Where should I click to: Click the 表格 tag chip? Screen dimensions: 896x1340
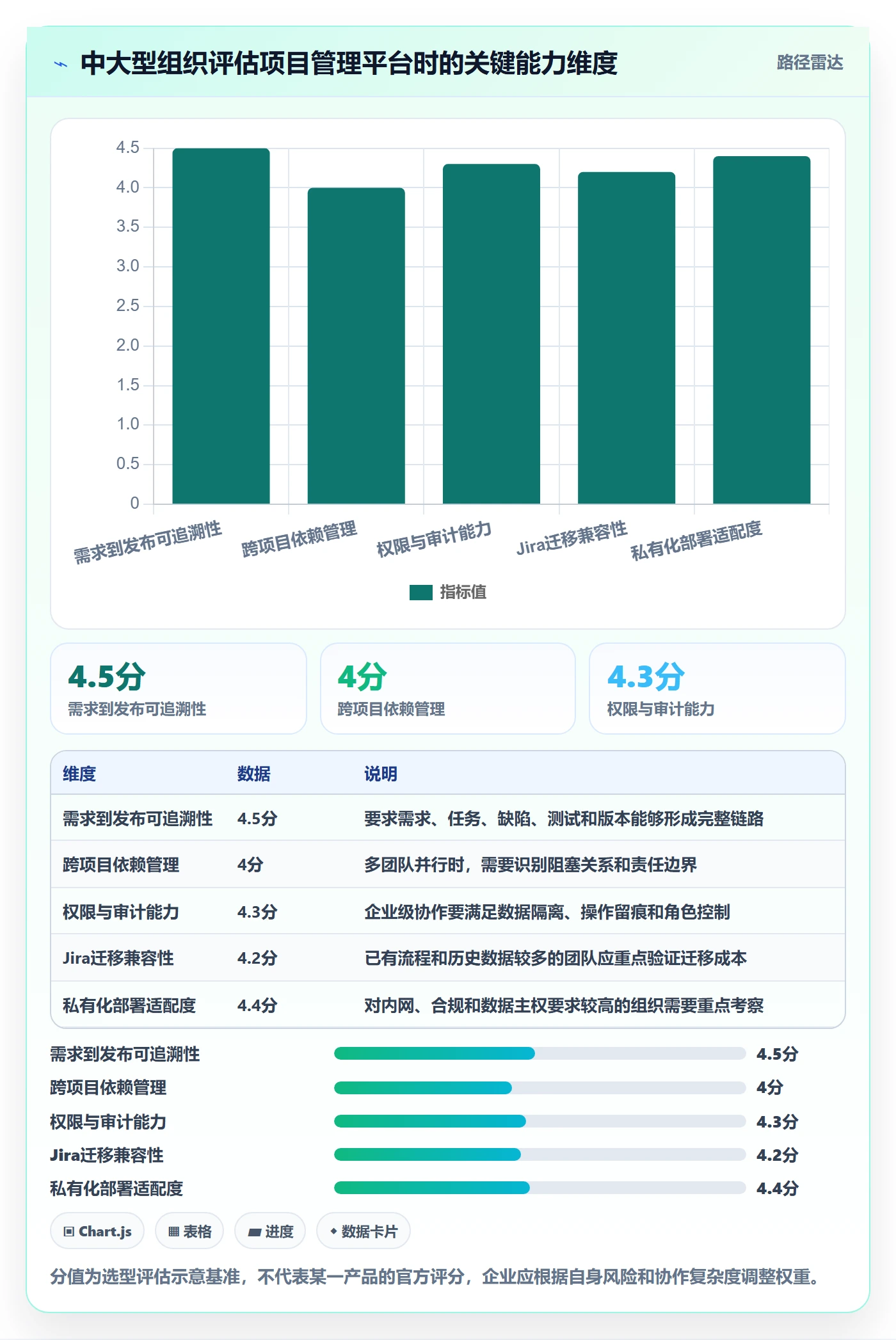[189, 1231]
